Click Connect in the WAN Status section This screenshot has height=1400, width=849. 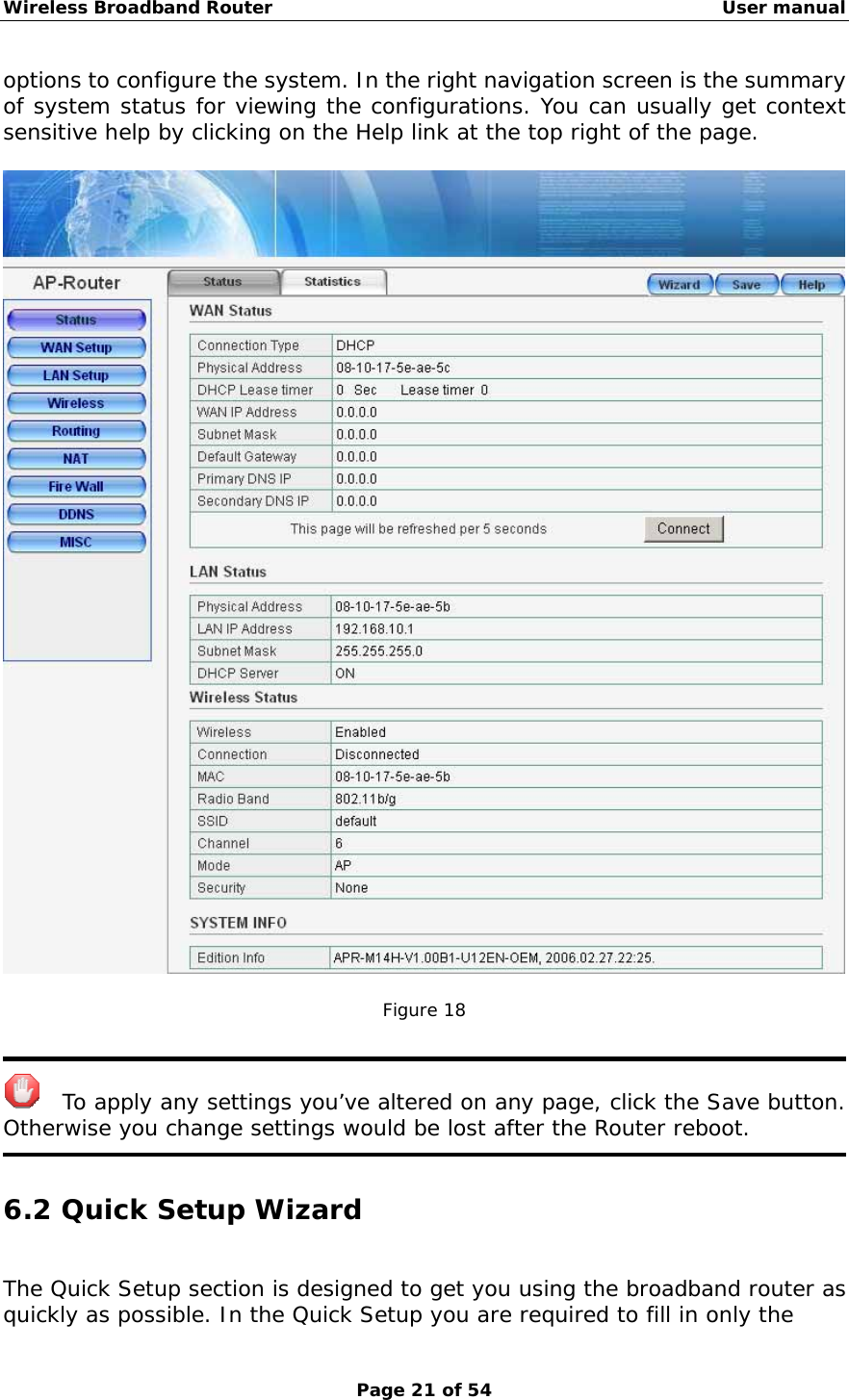tap(682, 528)
